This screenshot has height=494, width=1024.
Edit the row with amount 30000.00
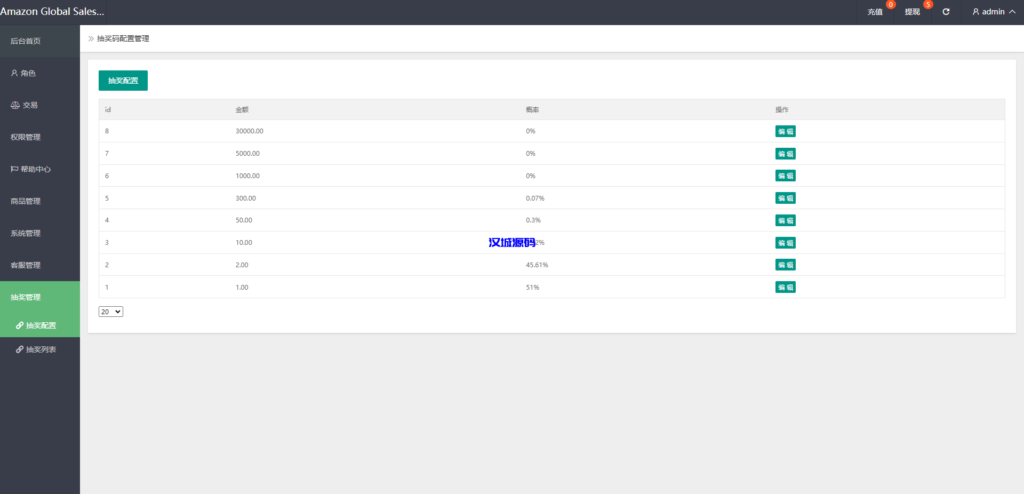coord(785,131)
